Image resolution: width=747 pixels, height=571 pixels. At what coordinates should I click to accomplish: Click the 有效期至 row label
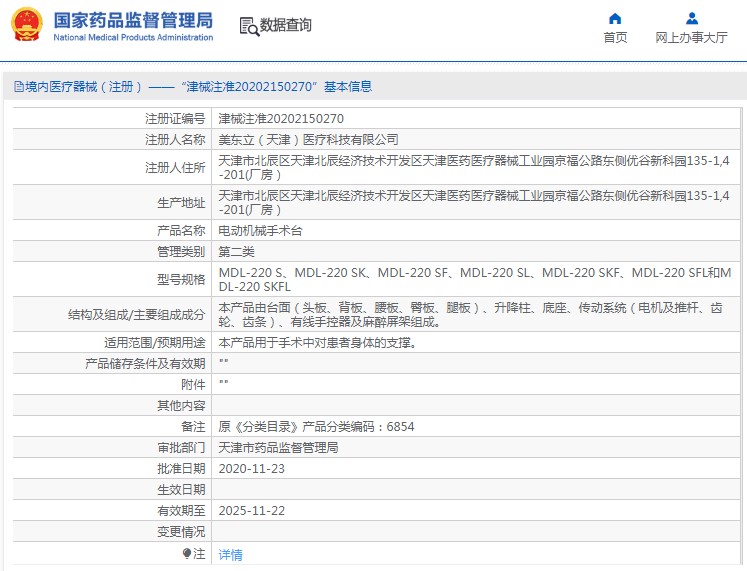point(181,511)
